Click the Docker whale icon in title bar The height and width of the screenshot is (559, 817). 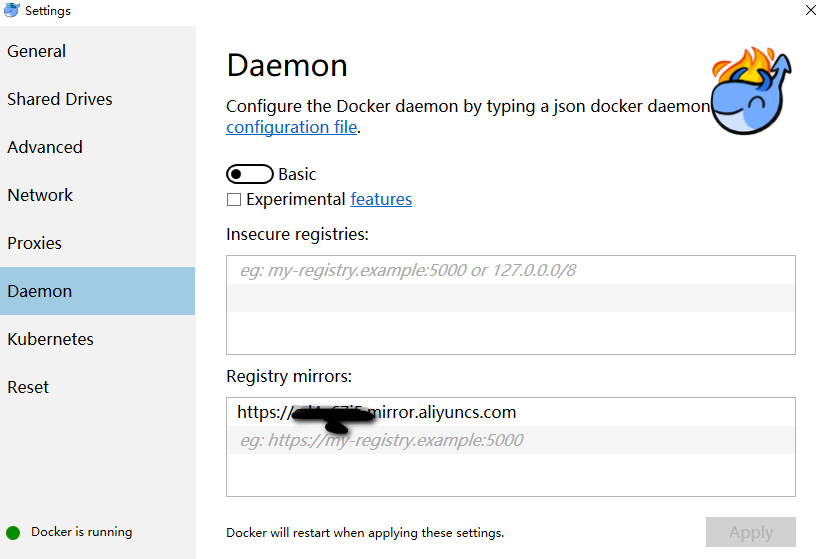[x=12, y=10]
